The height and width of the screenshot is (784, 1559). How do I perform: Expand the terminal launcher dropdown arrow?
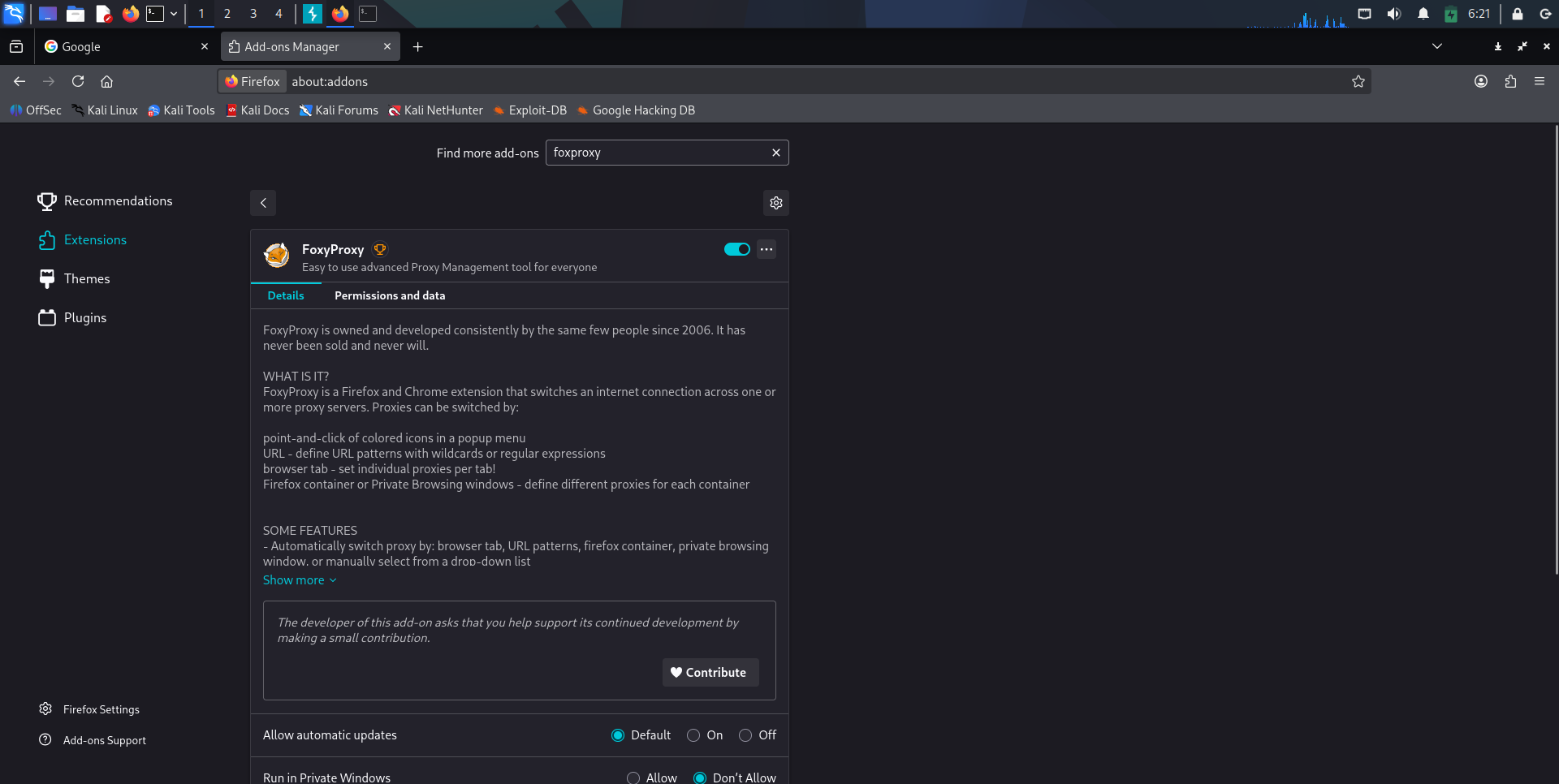pos(174,14)
